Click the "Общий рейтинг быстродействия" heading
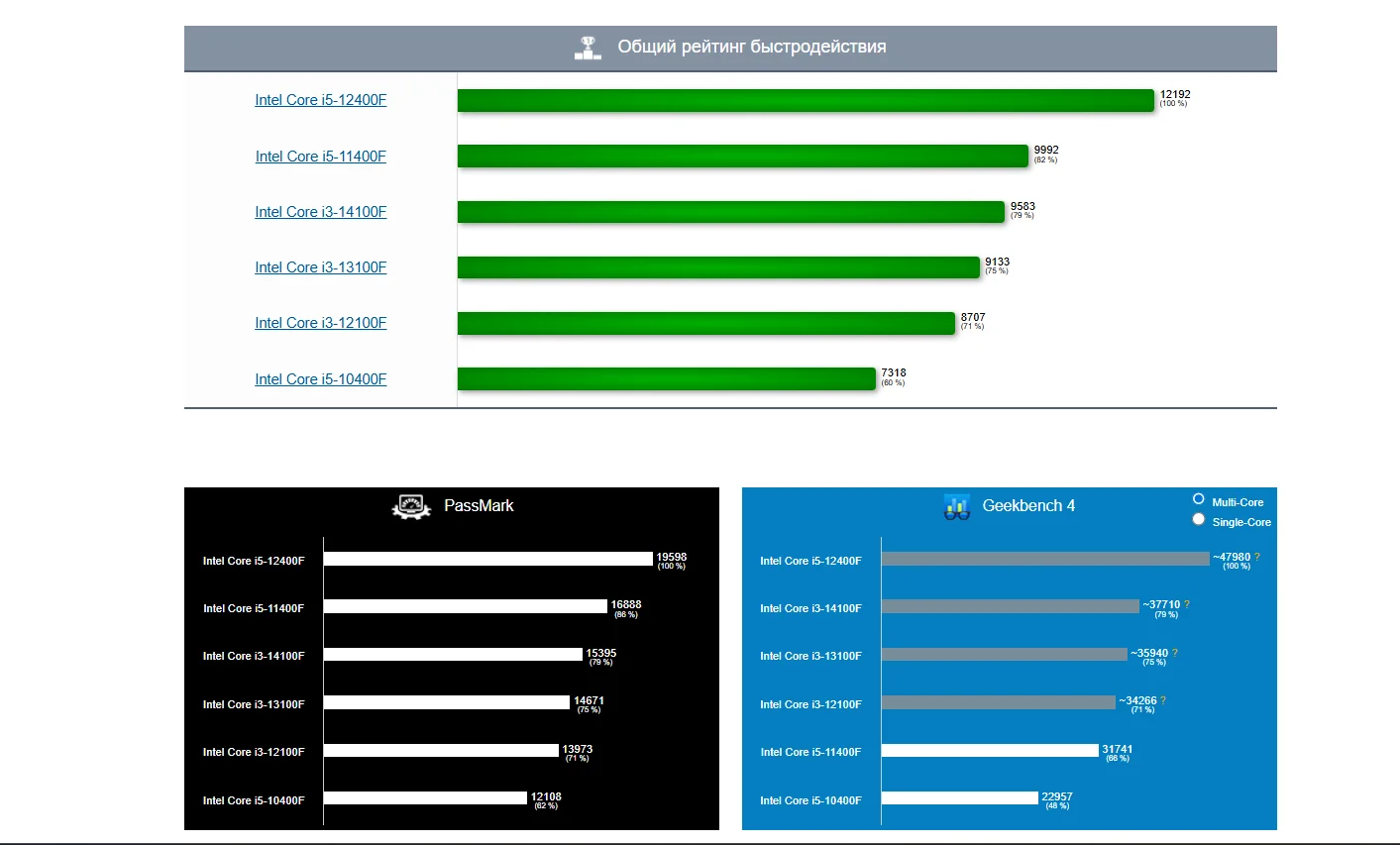The width and height of the screenshot is (1400, 845). pos(752,47)
